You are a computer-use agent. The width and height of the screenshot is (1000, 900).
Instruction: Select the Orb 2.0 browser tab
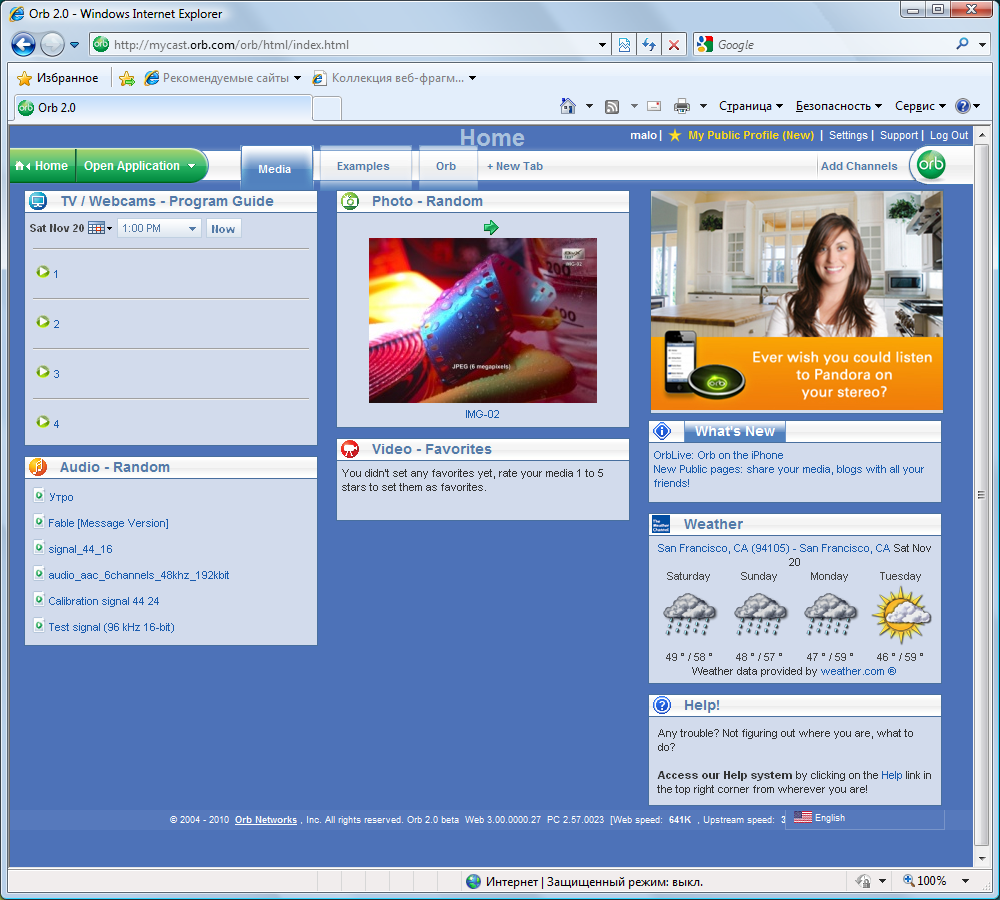tap(163, 107)
